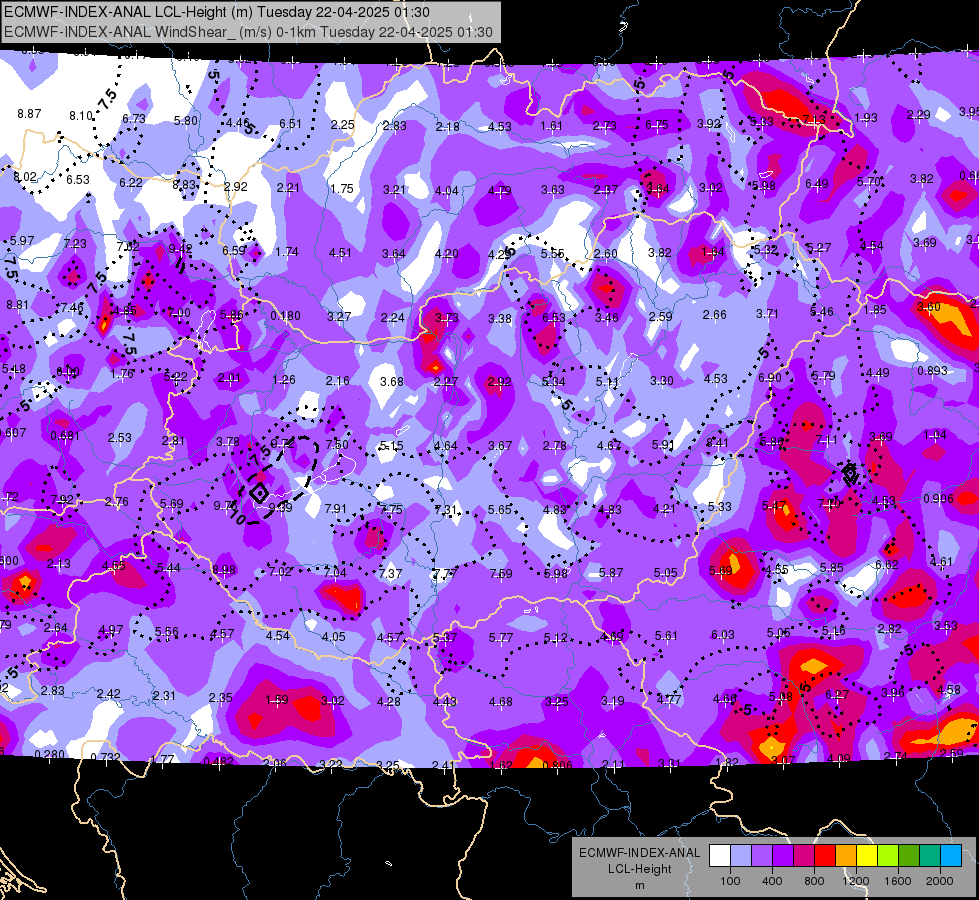Click the wind shear value 1.59
The width and height of the screenshot is (979, 900).
[x=277, y=700]
